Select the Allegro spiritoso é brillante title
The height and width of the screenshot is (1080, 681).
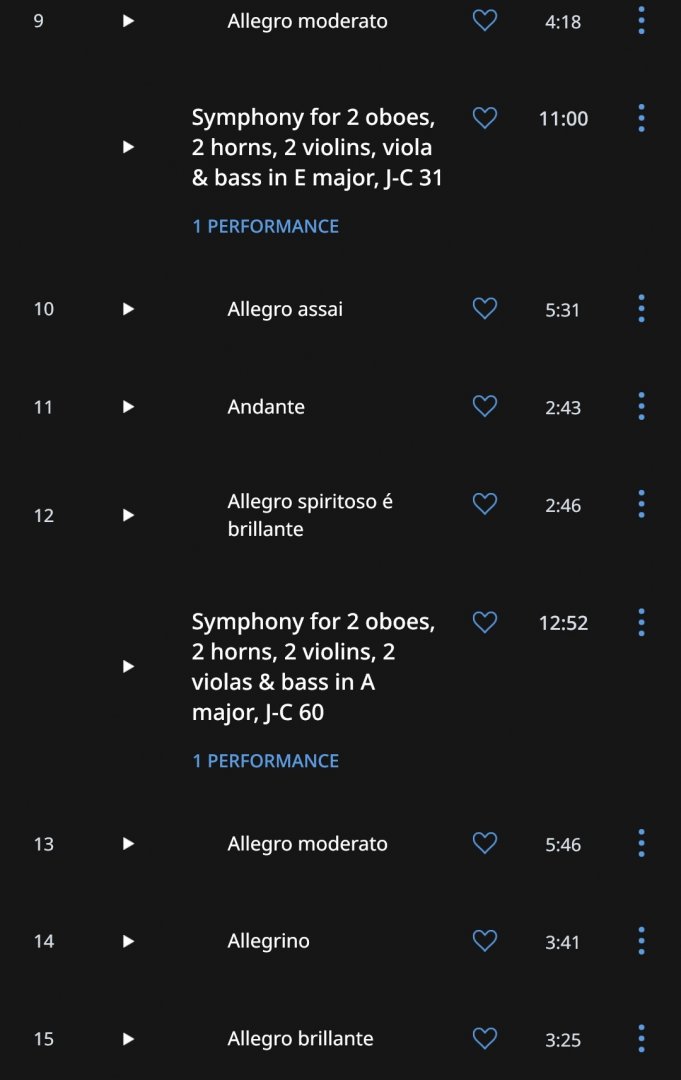click(x=310, y=515)
